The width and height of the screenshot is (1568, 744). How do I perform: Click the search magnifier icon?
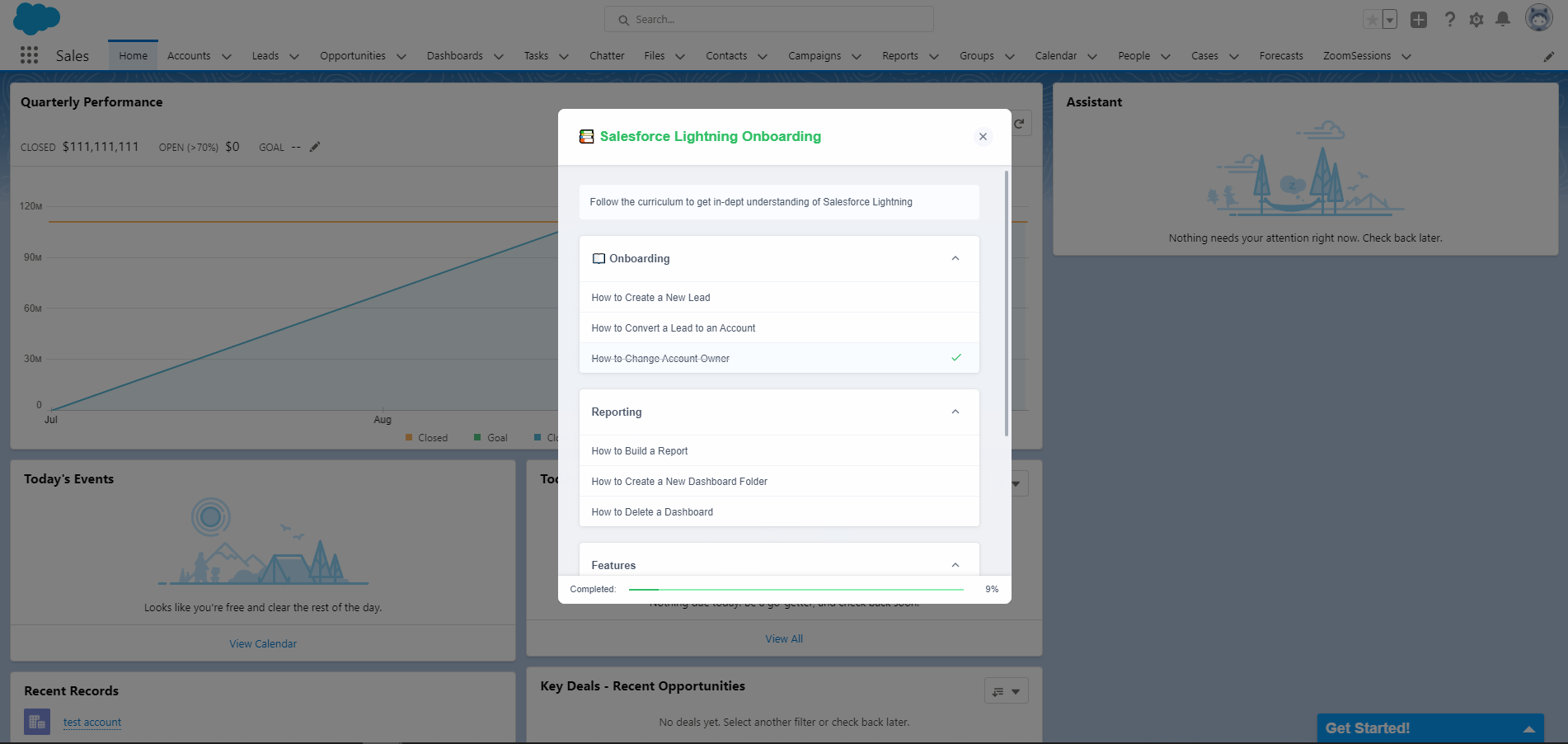[623, 20]
